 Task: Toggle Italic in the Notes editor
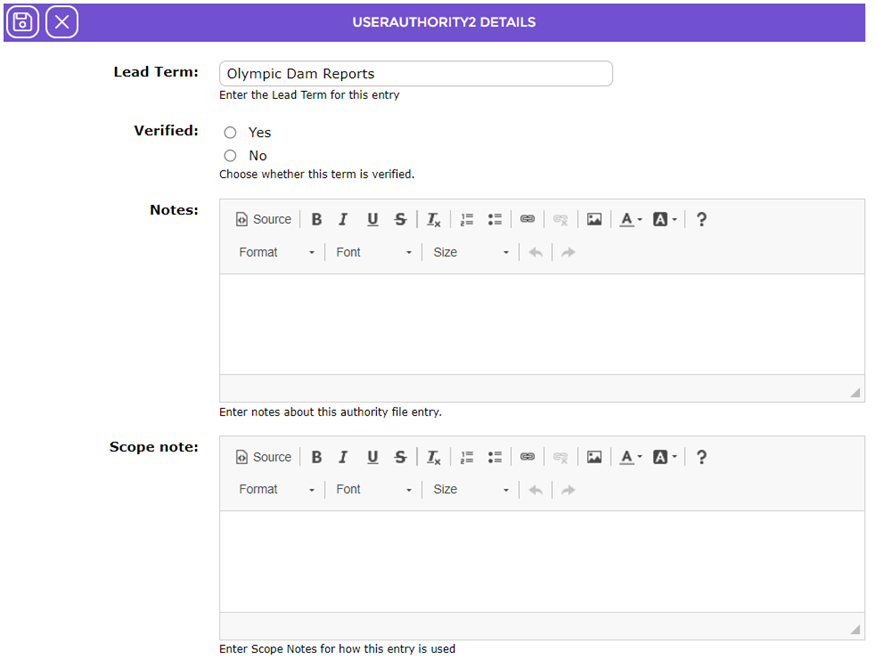coord(343,220)
